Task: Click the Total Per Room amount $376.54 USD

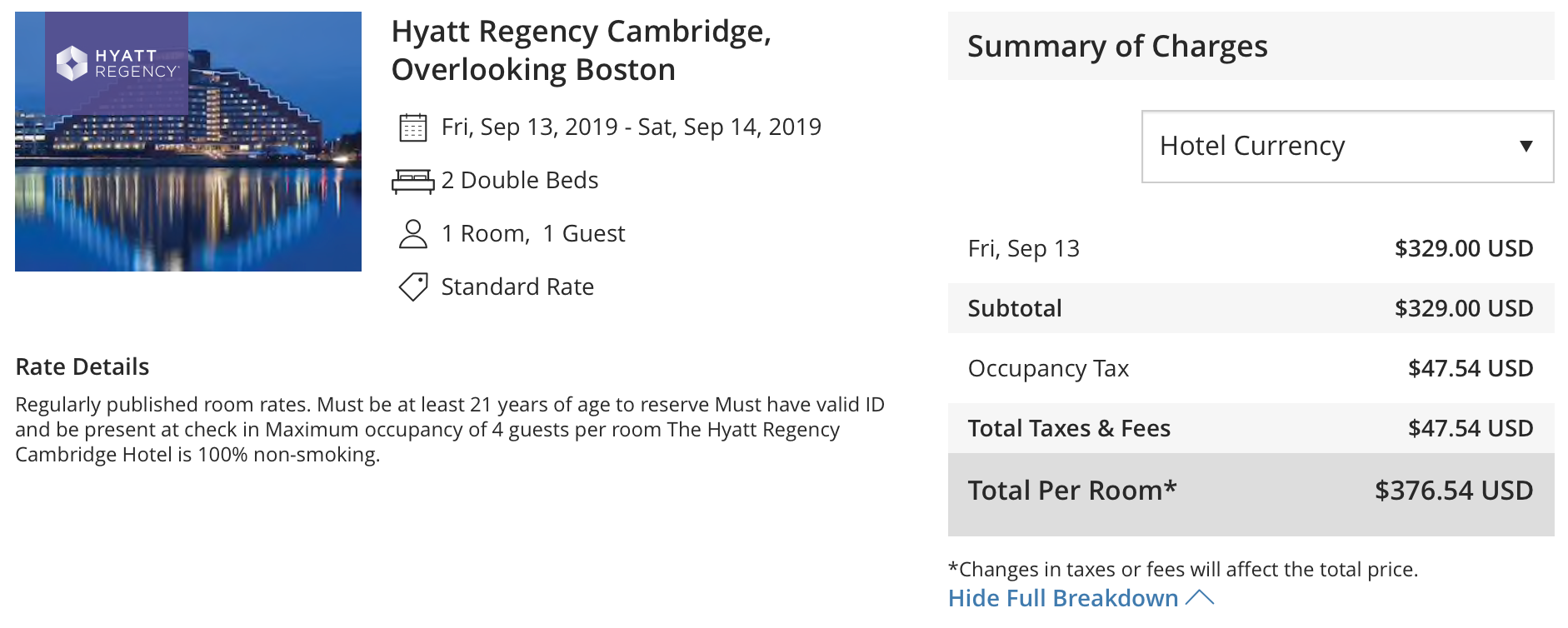Action: click(x=1454, y=491)
